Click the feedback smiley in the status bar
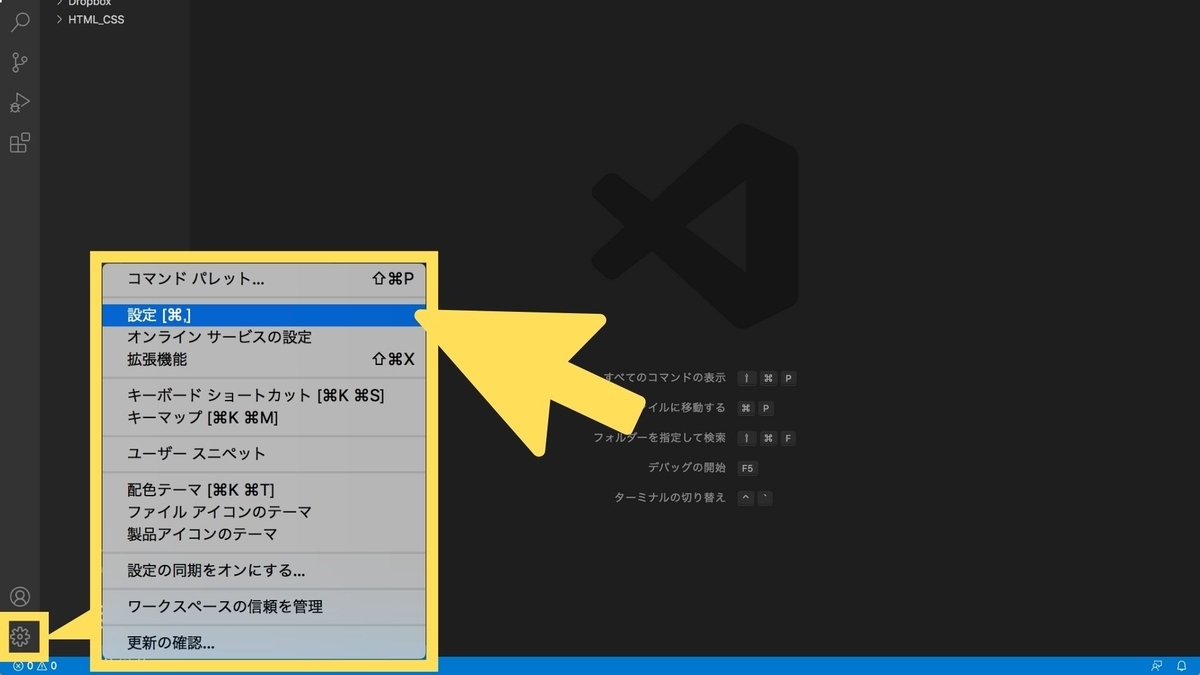1200x675 pixels. pos(1157,665)
